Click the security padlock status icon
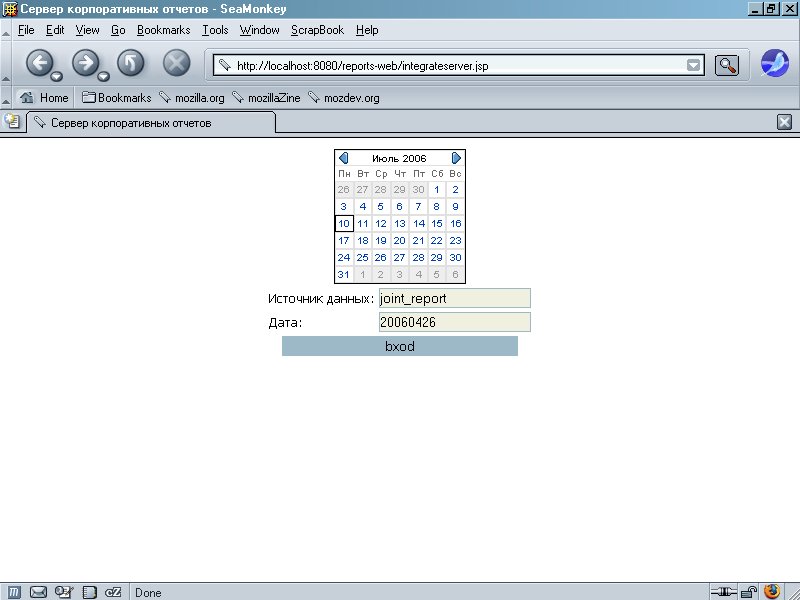Screen dimensions: 800x600 point(748,592)
